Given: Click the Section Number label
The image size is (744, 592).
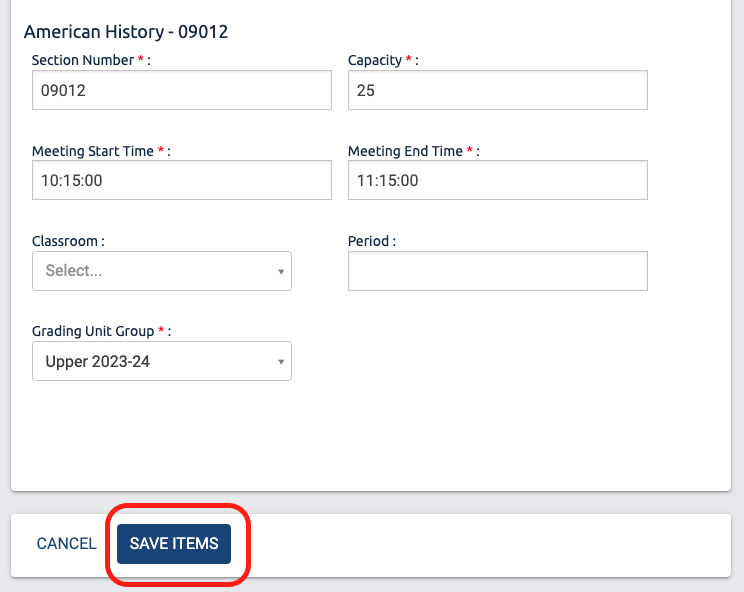Looking at the screenshot, I should point(82,61).
